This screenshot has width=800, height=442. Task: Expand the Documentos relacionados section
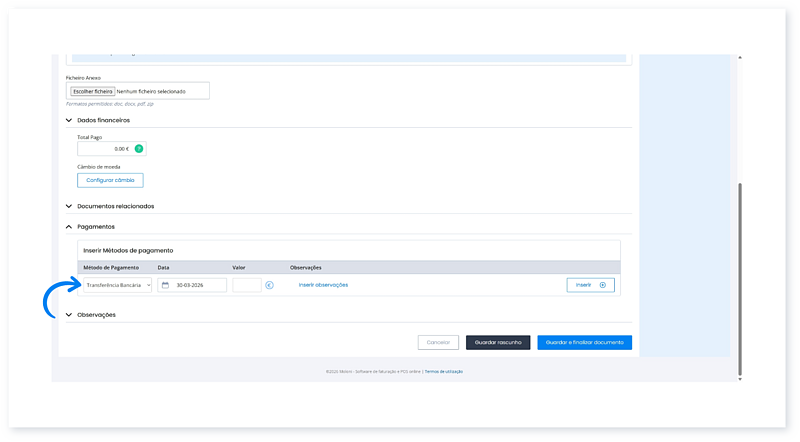tap(69, 206)
